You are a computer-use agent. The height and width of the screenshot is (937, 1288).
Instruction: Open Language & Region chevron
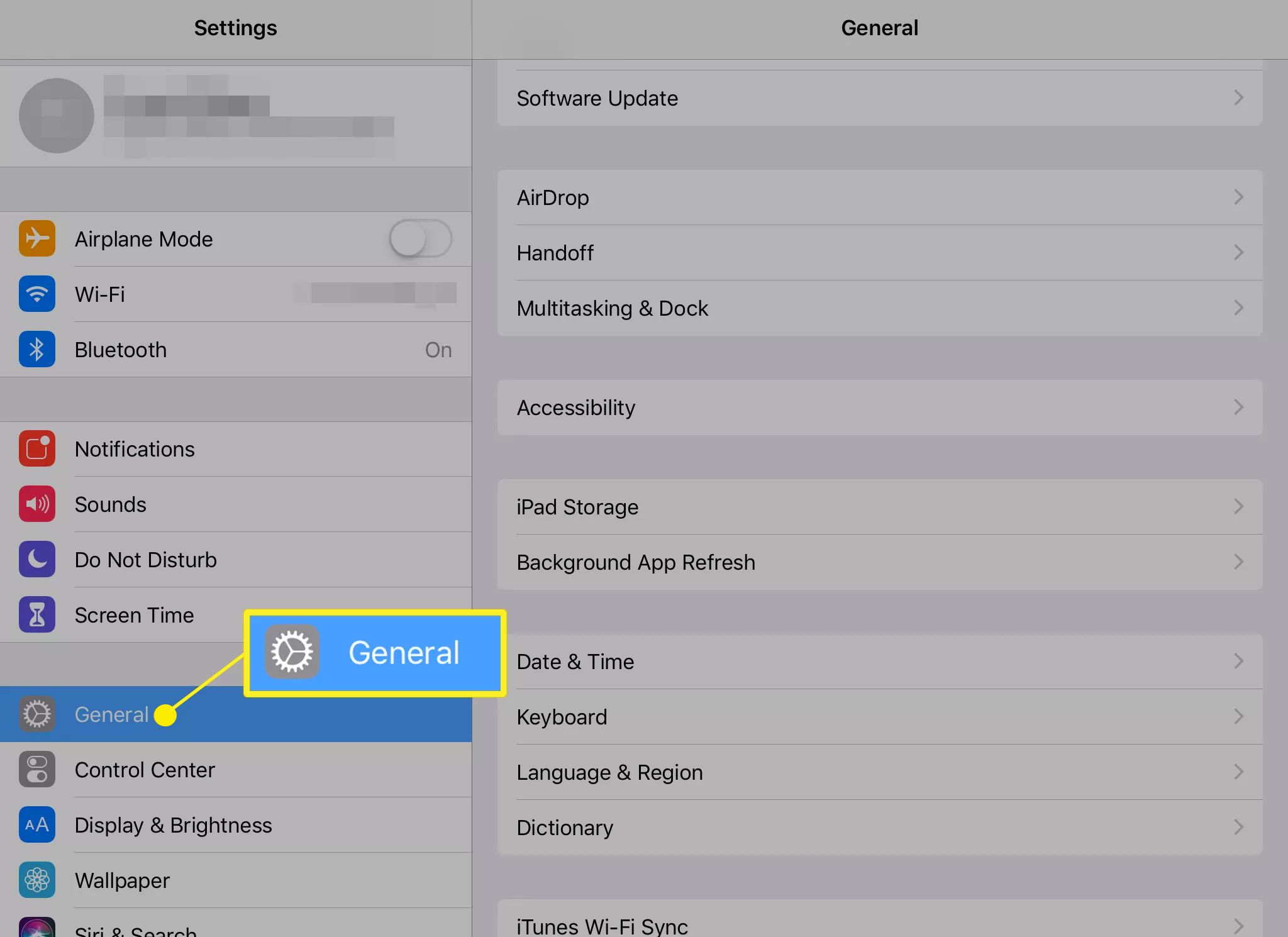1238,772
